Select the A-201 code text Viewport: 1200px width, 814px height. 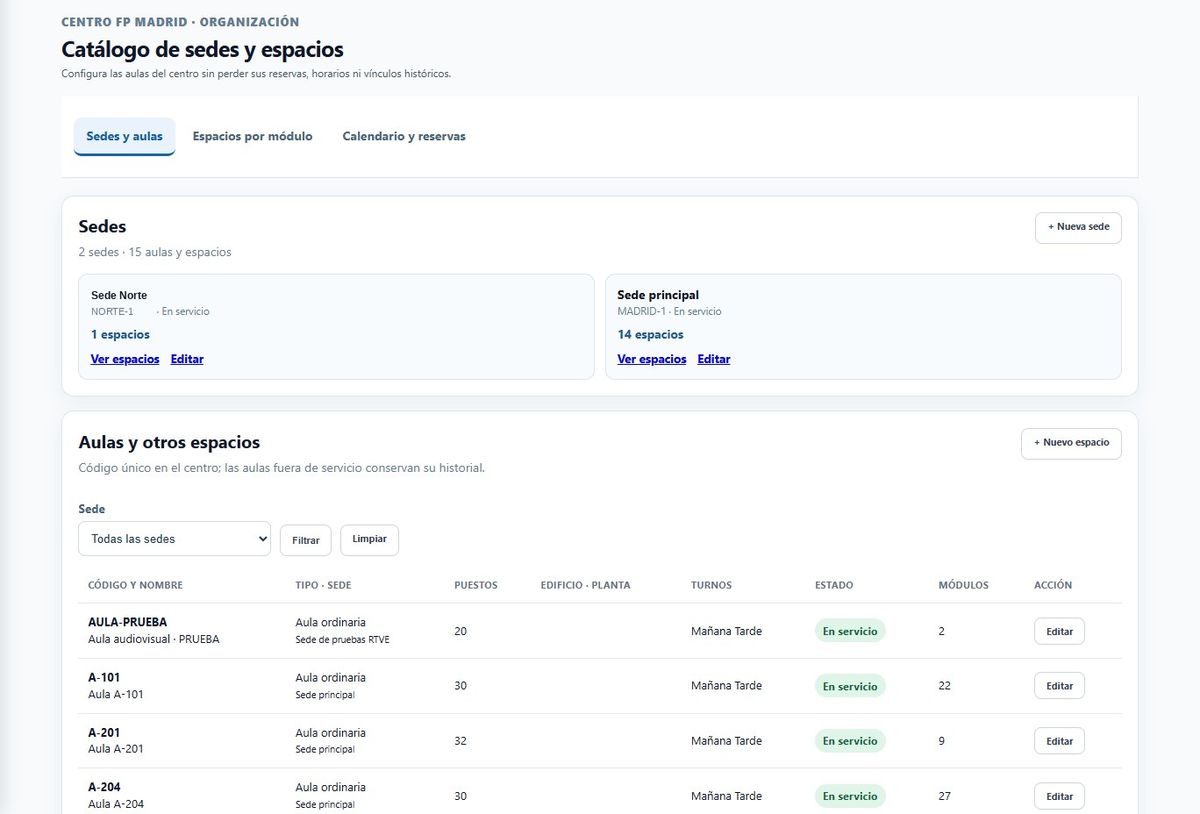[x=104, y=732]
